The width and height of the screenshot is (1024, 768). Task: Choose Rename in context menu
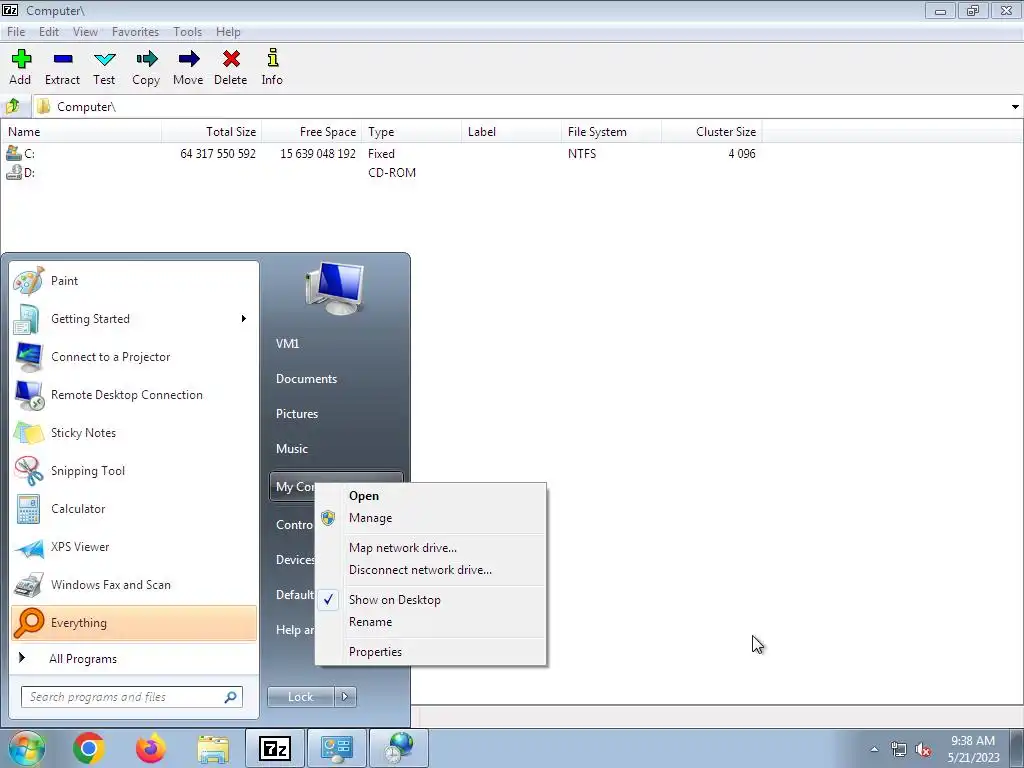click(430, 622)
